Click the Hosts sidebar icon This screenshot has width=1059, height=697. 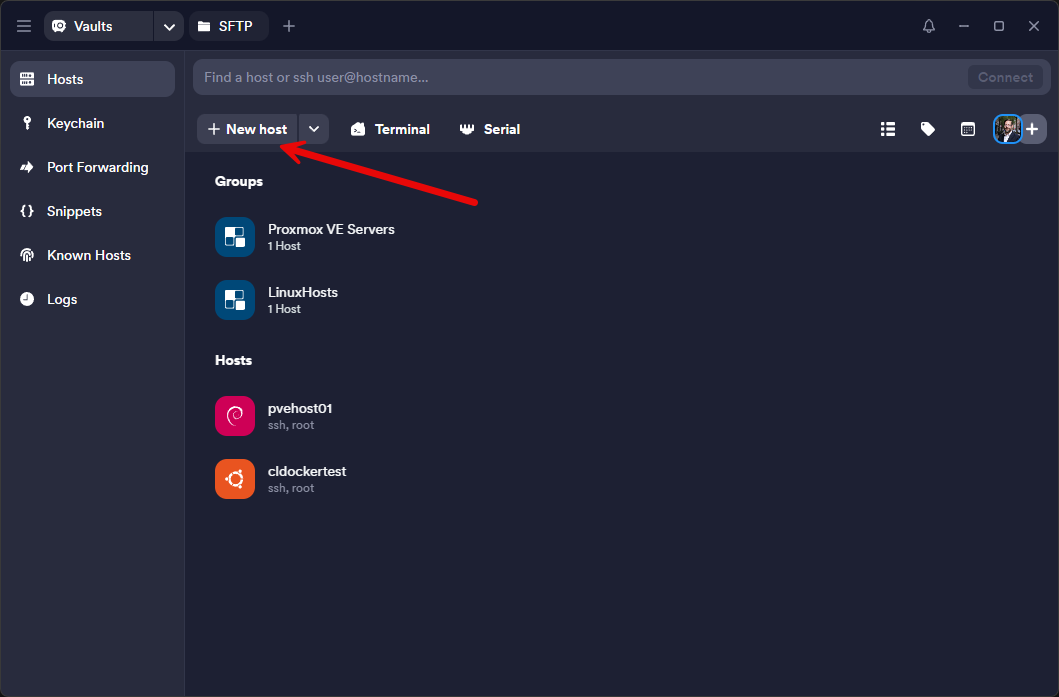click(27, 79)
